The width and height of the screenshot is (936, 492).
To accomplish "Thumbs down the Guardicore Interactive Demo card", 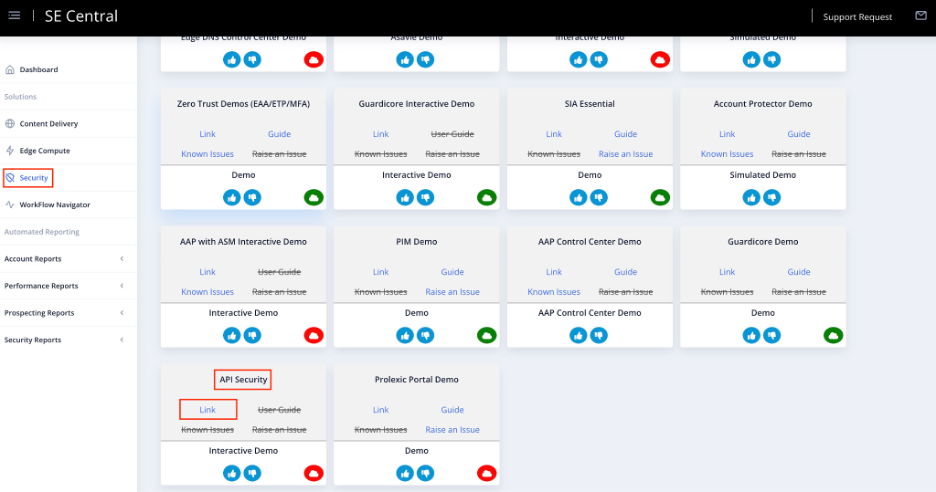I will click(426, 197).
